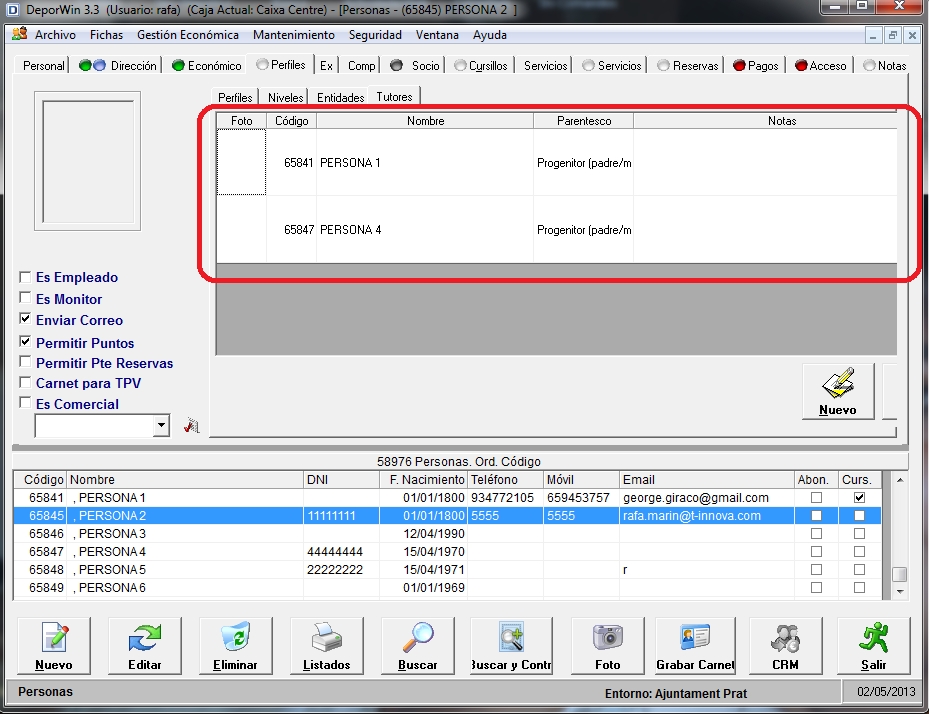Click the Parentesco column header
Image resolution: width=929 pixels, height=714 pixels.
[584, 121]
